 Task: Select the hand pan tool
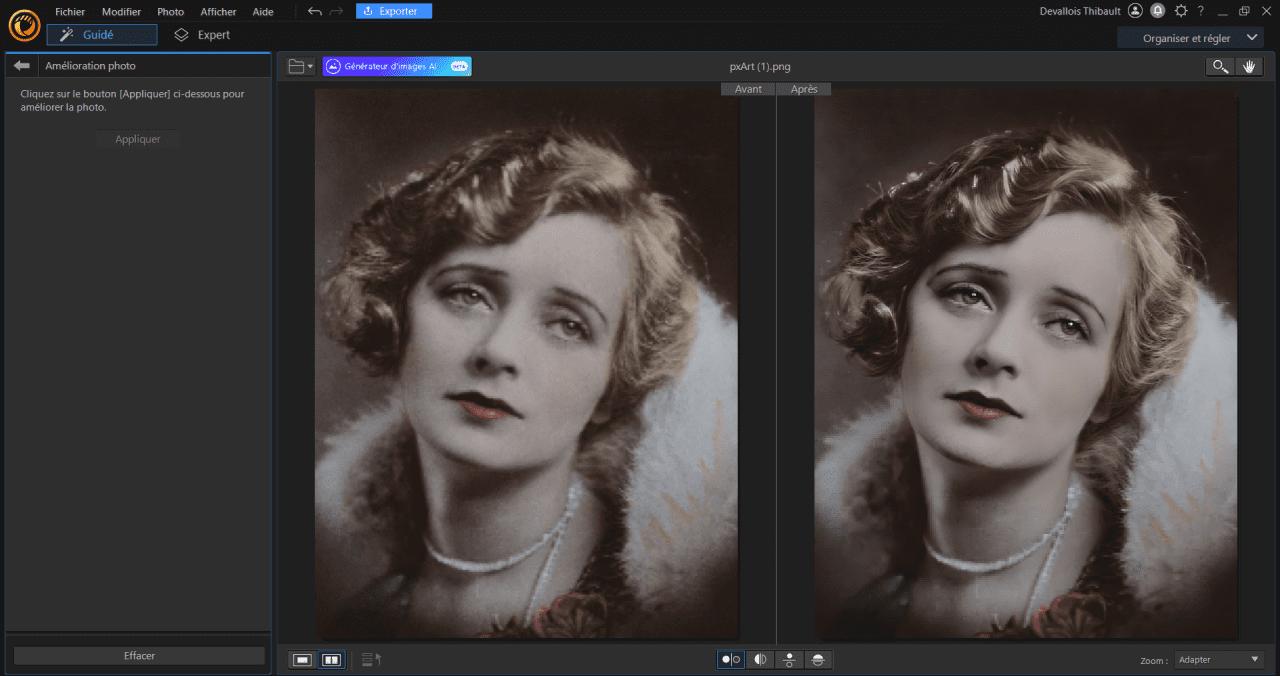coord(1248,66)
